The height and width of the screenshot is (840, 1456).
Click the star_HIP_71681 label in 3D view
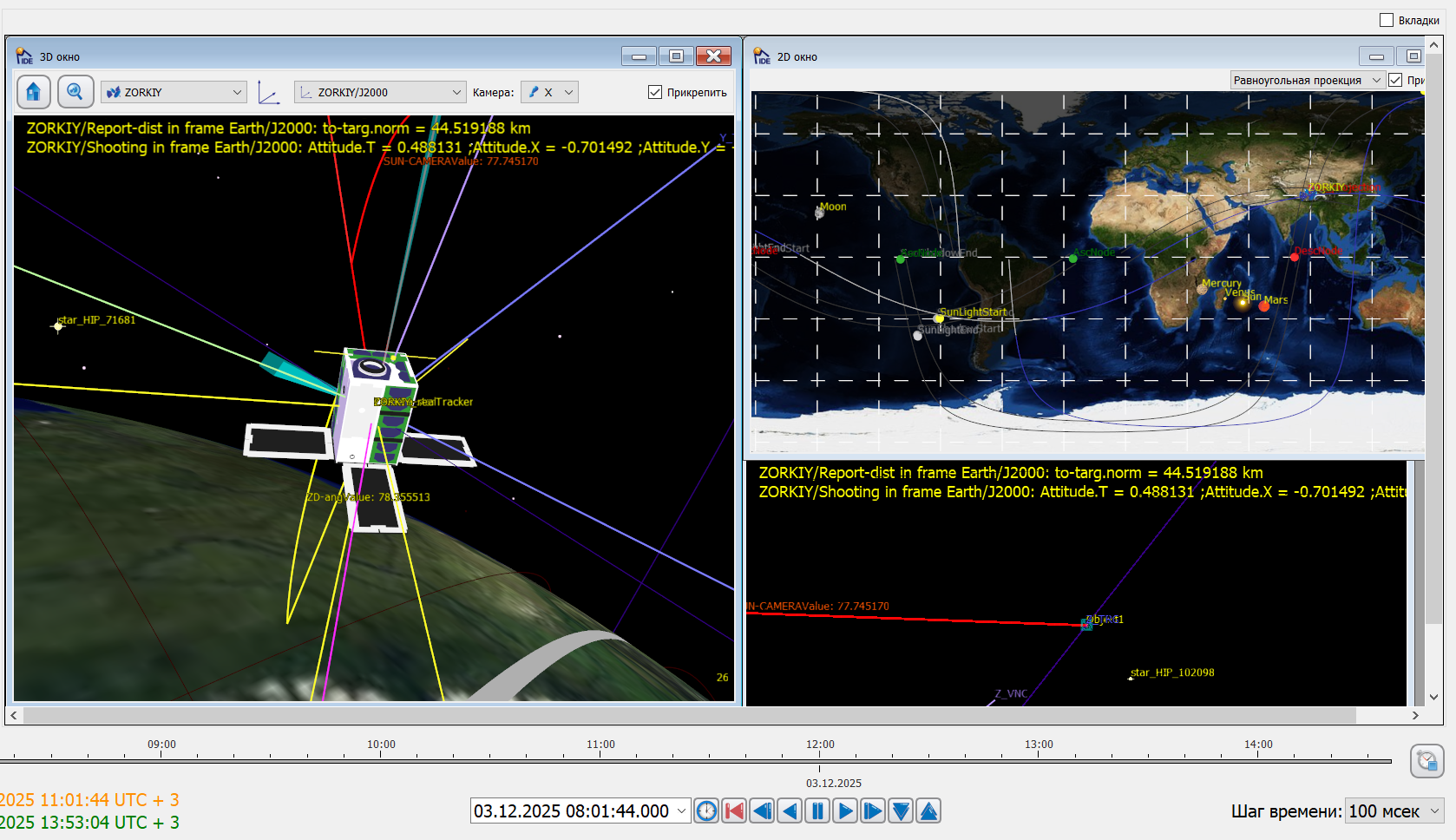click(97, 320)
